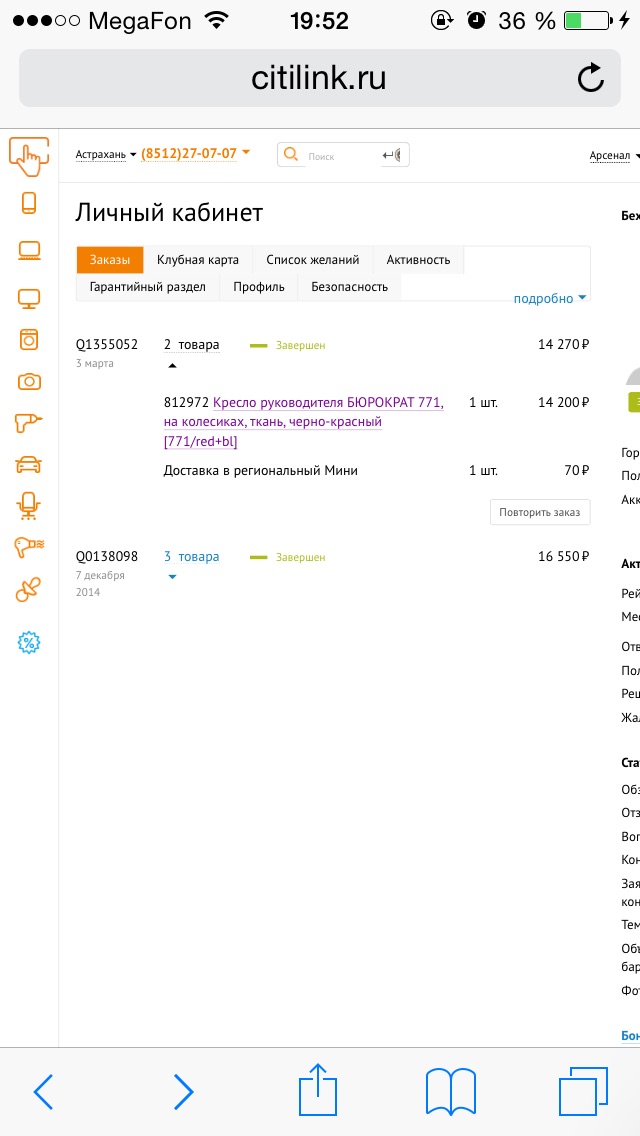640x1136 pixels.
Task: Focus the Поиск search field
Action: coord(341,155)
